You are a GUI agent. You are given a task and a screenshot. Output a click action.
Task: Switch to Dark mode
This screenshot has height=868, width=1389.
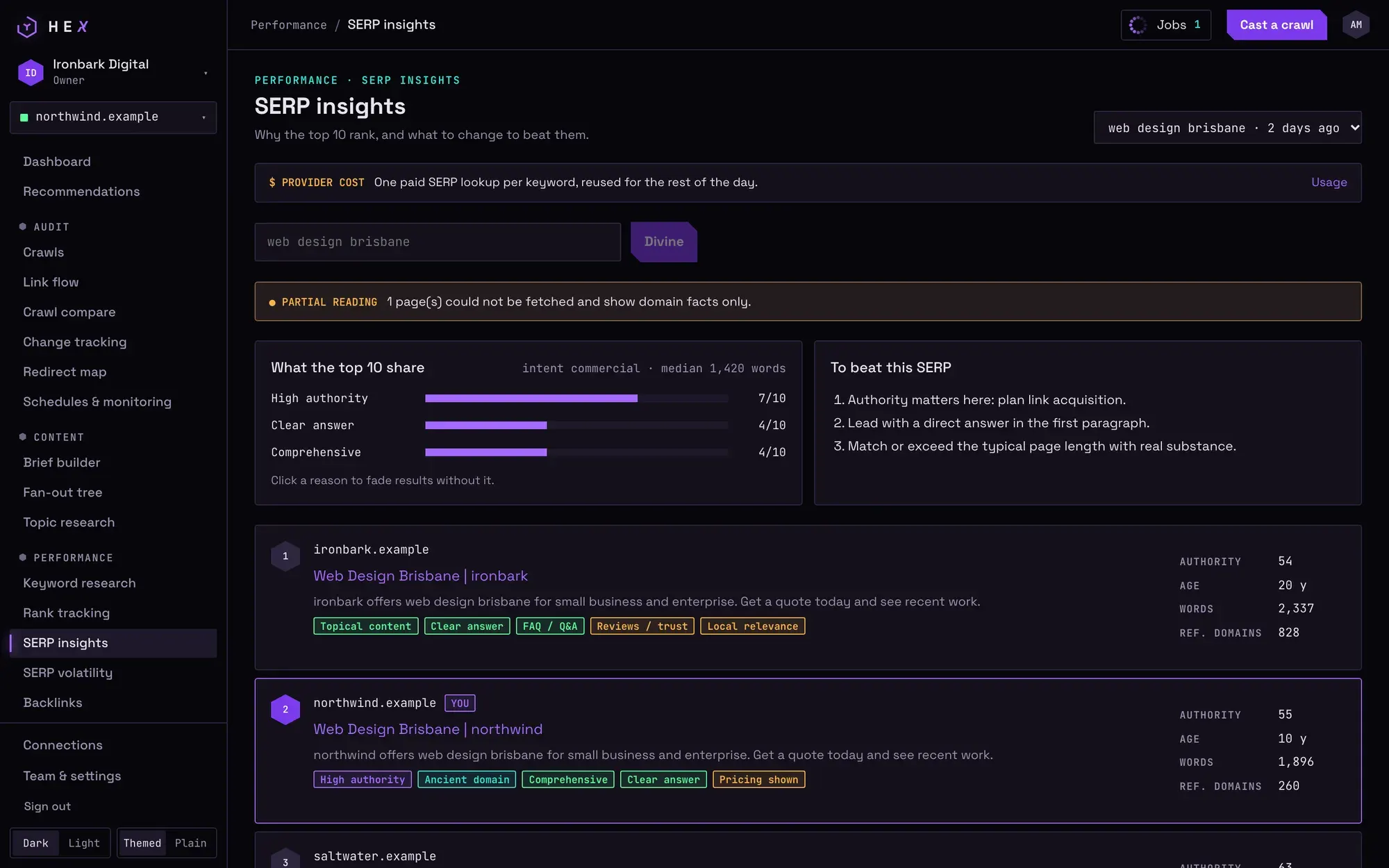point(35,843)
